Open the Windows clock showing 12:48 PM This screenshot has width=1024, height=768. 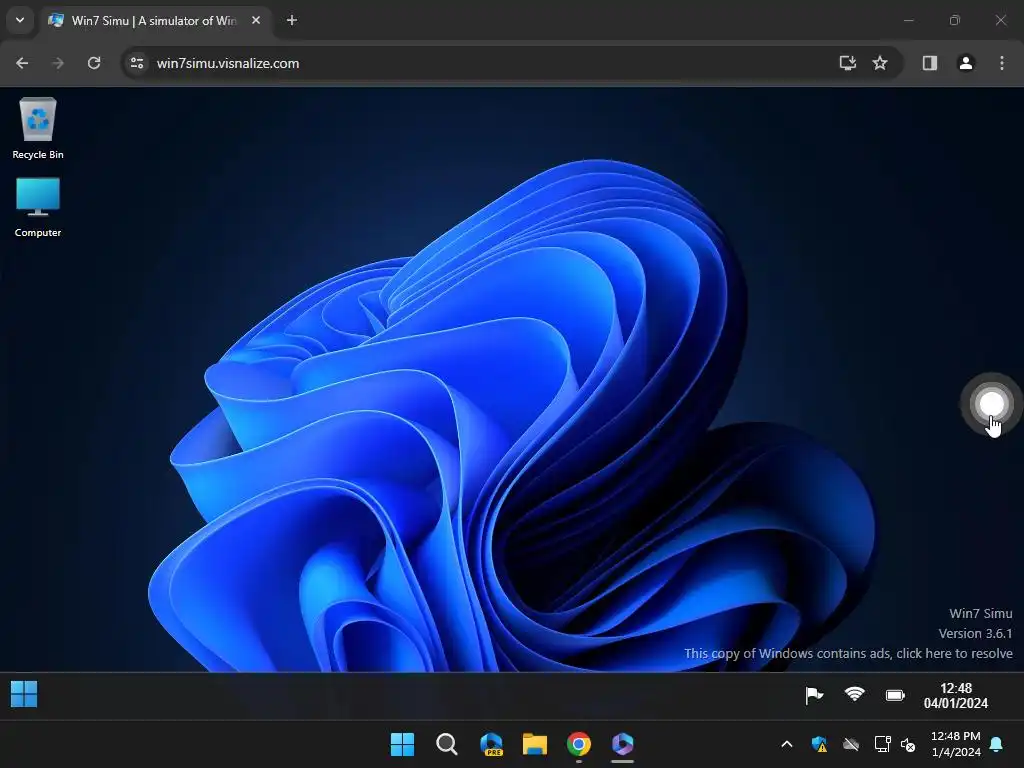pyautogui.click(x=955, y=744)
